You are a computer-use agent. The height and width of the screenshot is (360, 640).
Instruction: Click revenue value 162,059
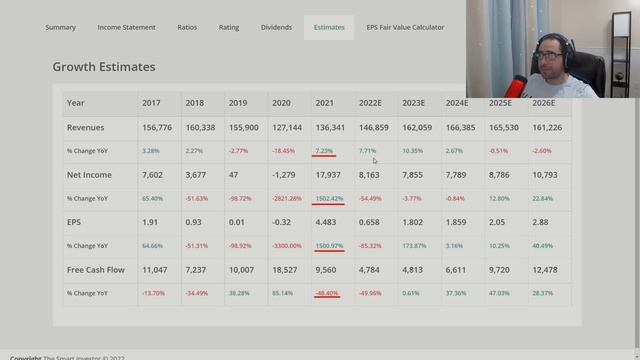(417, 127)
